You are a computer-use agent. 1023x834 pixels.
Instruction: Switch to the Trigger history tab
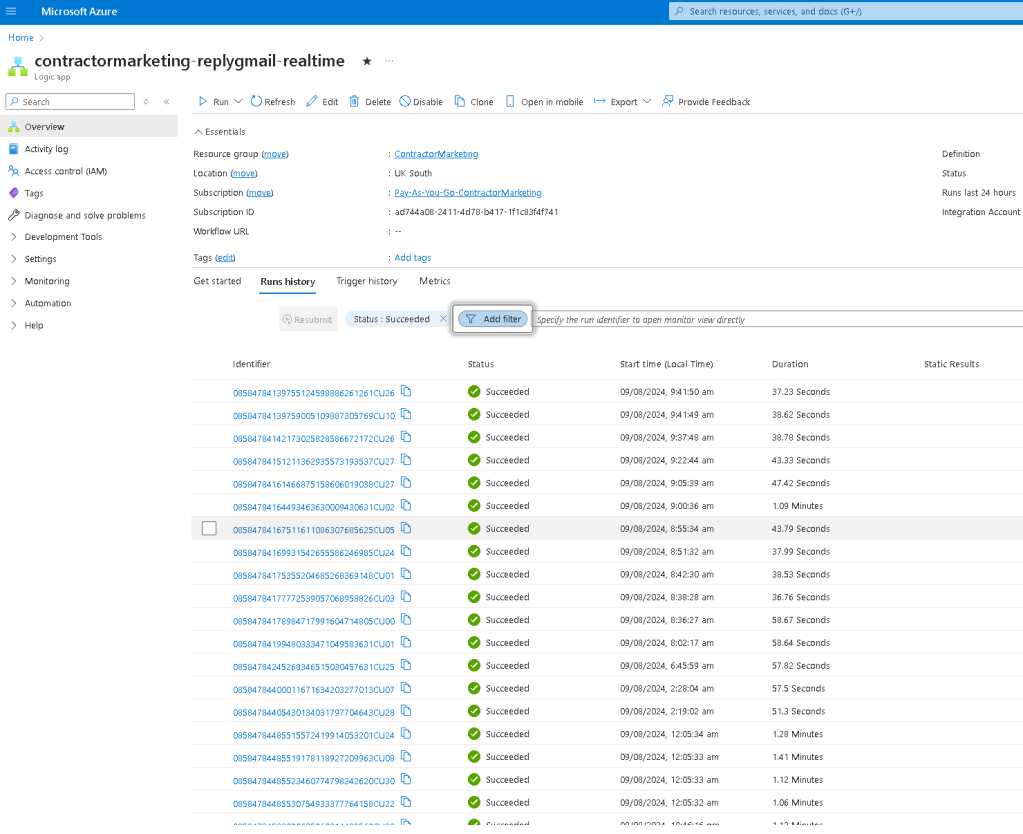coord(367,281)
